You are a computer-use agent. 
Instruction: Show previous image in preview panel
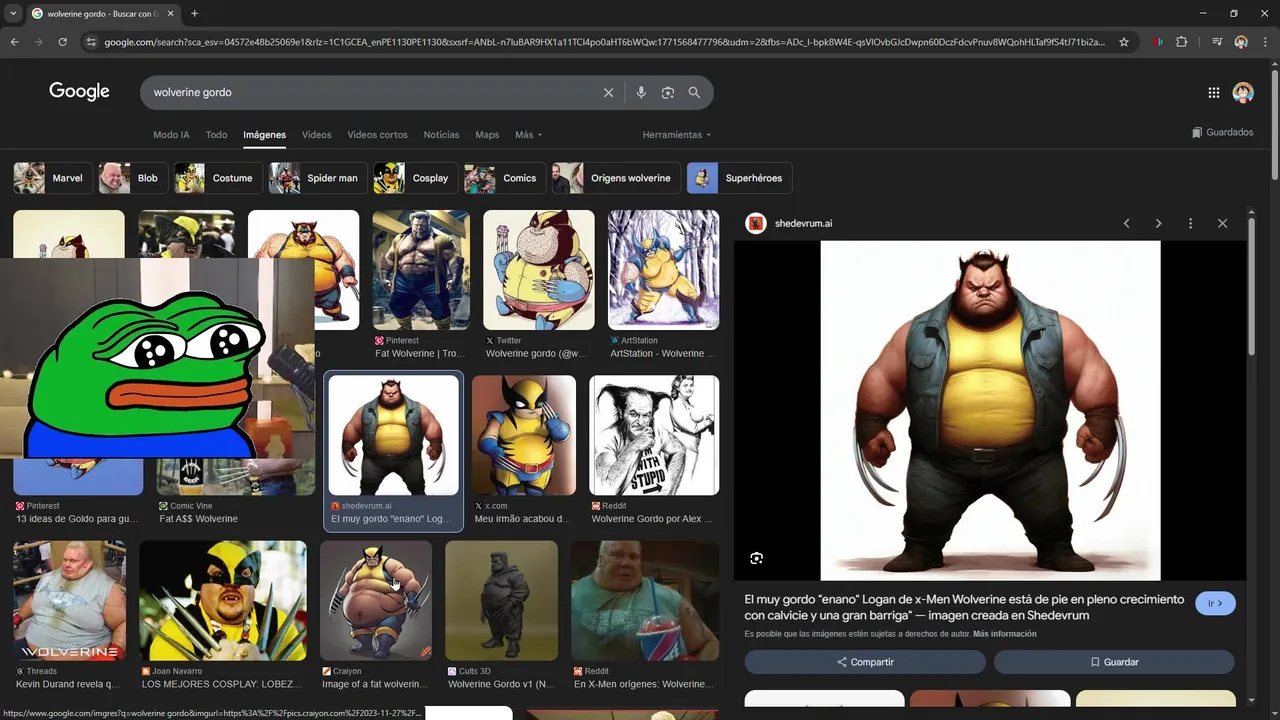1126,223
